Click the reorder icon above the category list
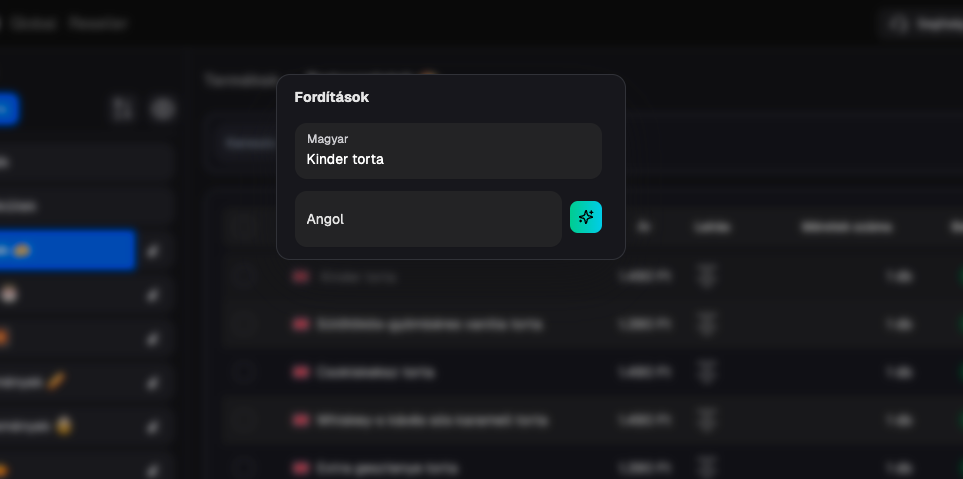Screen dimensions: 963x479 coord(123,109)
